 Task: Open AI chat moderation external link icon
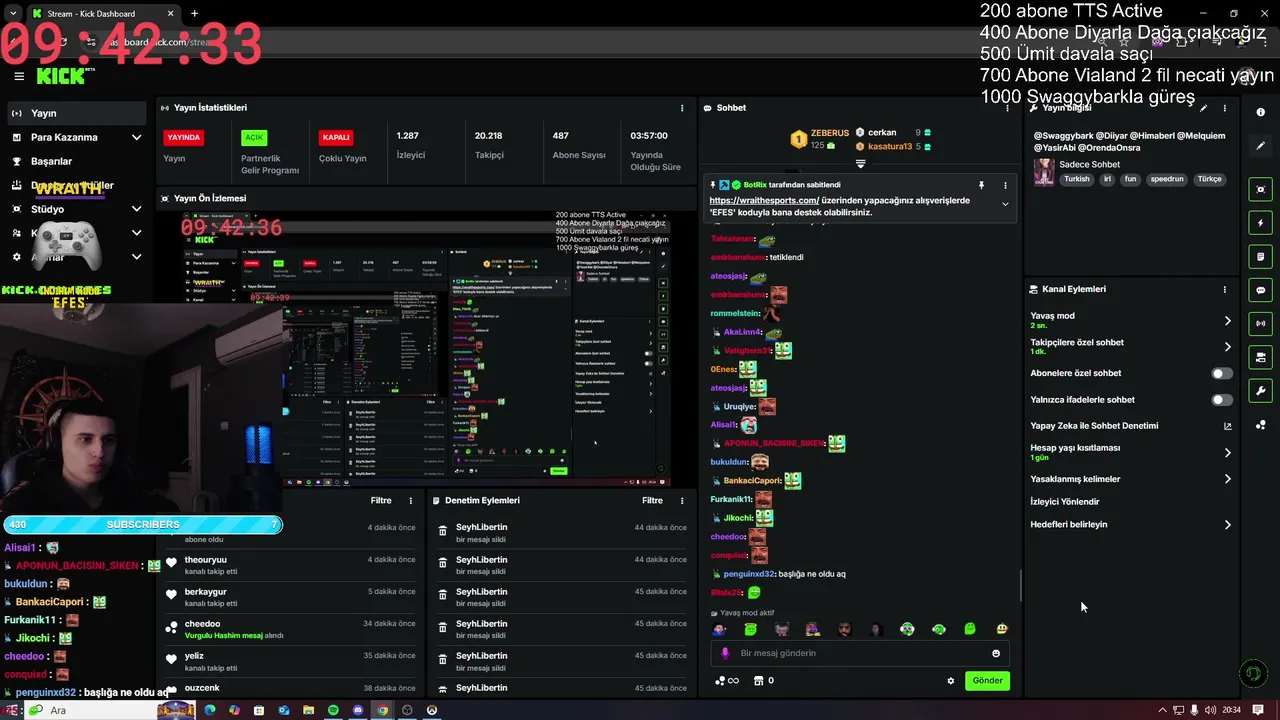click(x=1228, y=426)
